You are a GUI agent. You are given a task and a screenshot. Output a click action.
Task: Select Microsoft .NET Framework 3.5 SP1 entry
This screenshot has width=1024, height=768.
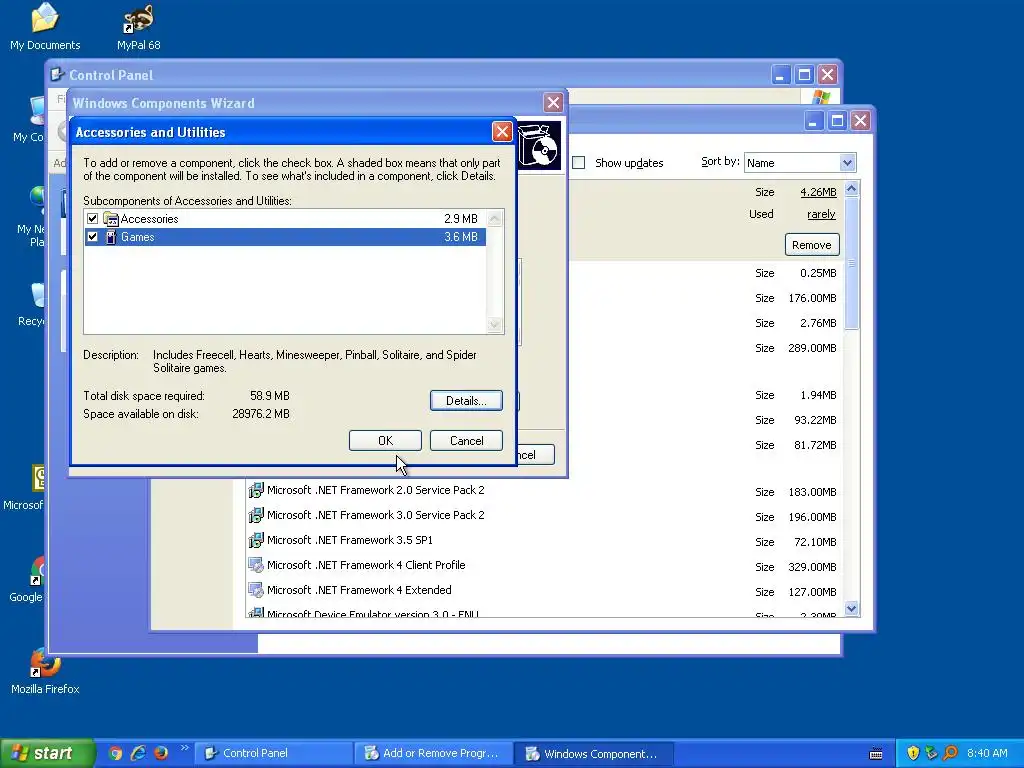point(350,540)
